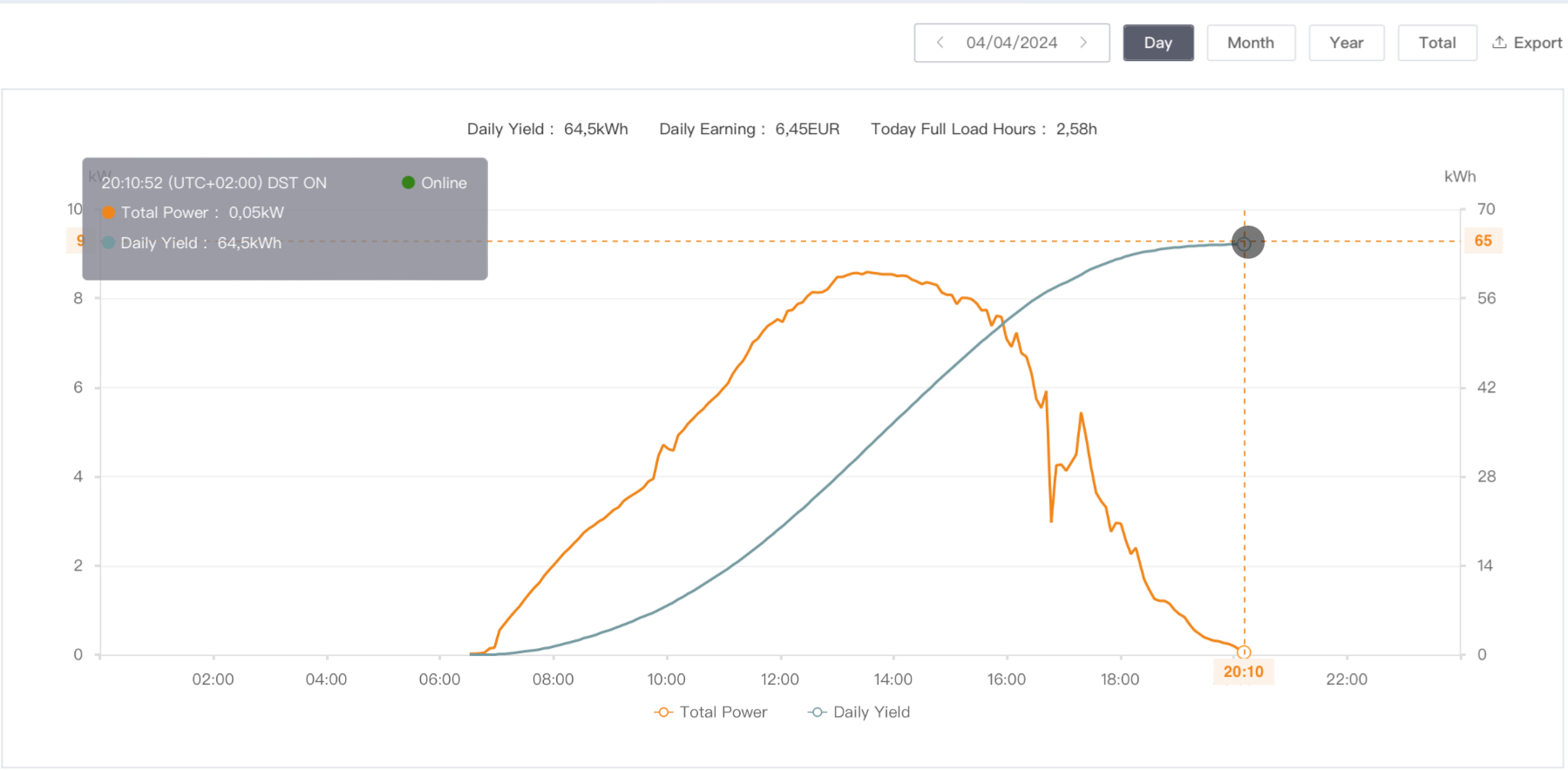The image size is (1568, 770).
Task: Click the Daily Earning 6,45EUR summary text
Action: tap(749, 129)
